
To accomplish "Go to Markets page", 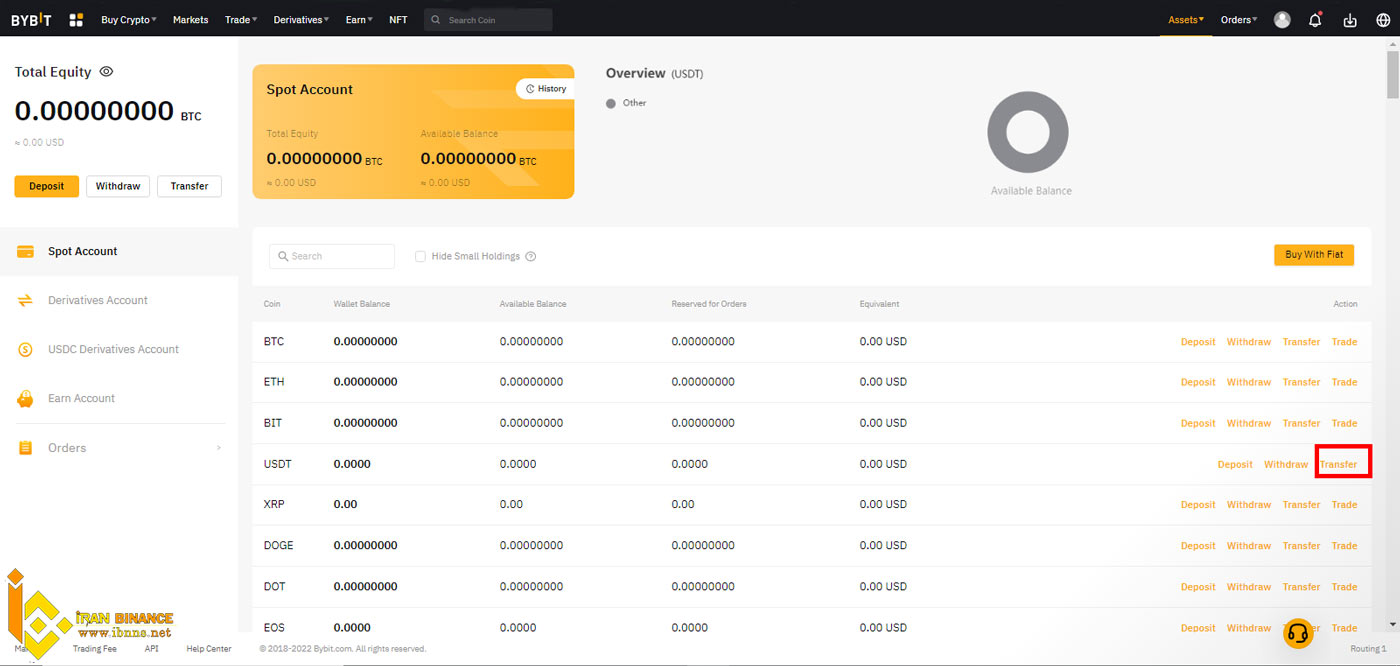I will click(x=191, y=20).
